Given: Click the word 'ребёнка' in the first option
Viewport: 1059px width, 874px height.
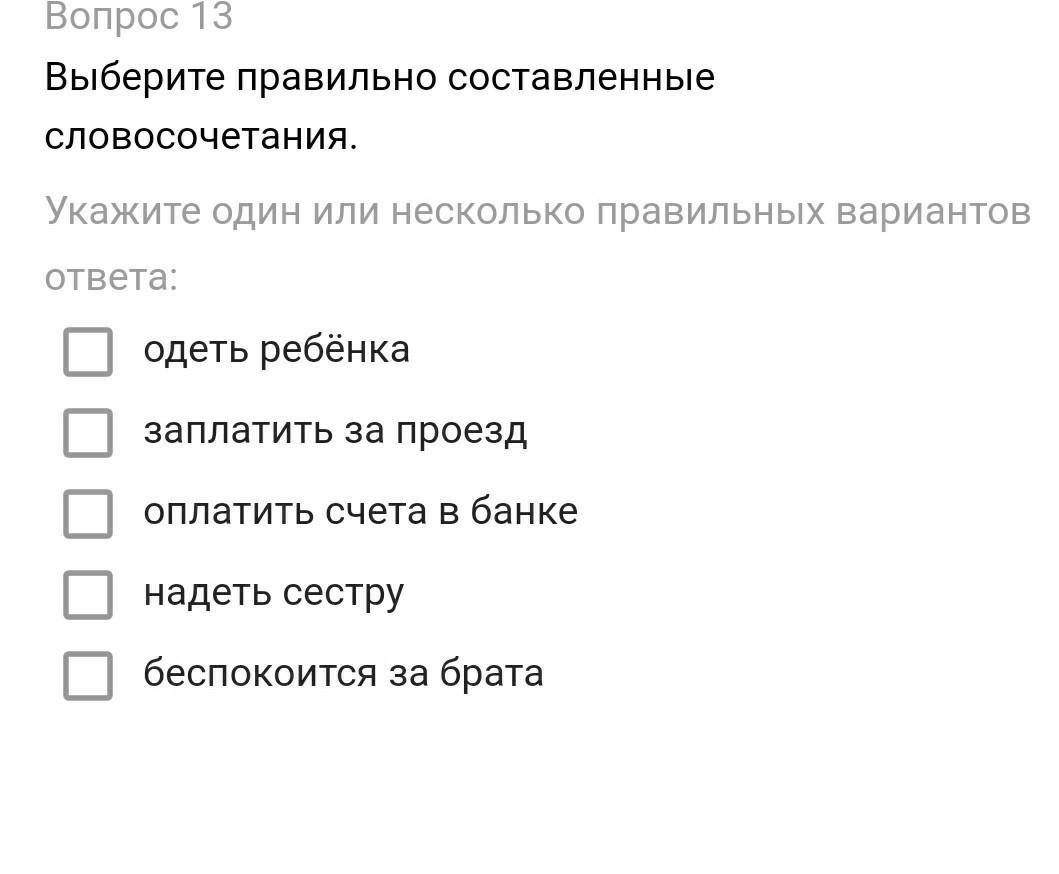Looking at the screenshot, I should 334,350.
